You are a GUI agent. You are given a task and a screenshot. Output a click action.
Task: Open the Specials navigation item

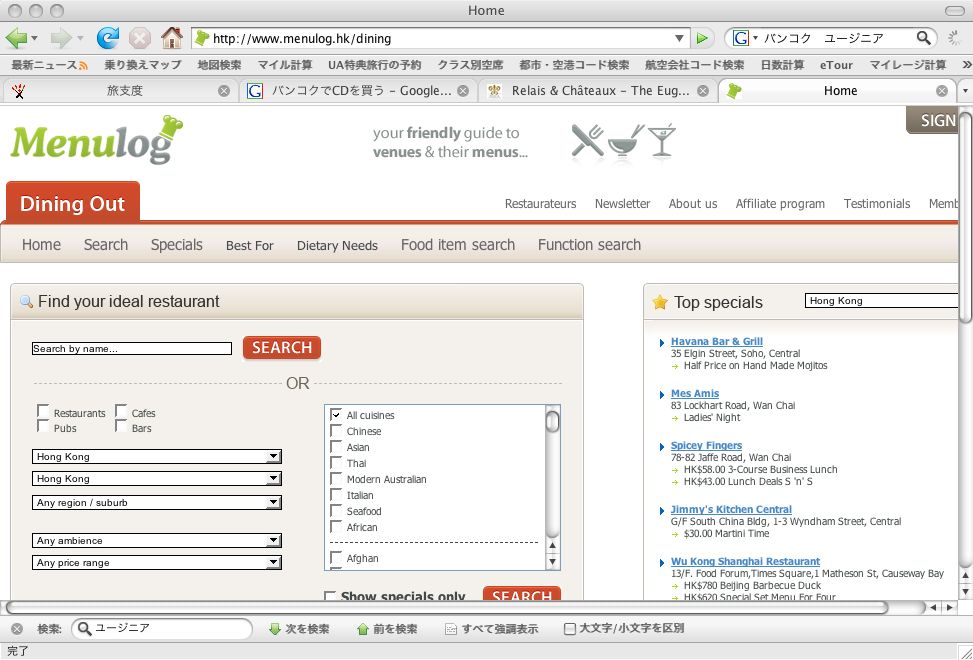pyautogui.click(x=177, y=245)
